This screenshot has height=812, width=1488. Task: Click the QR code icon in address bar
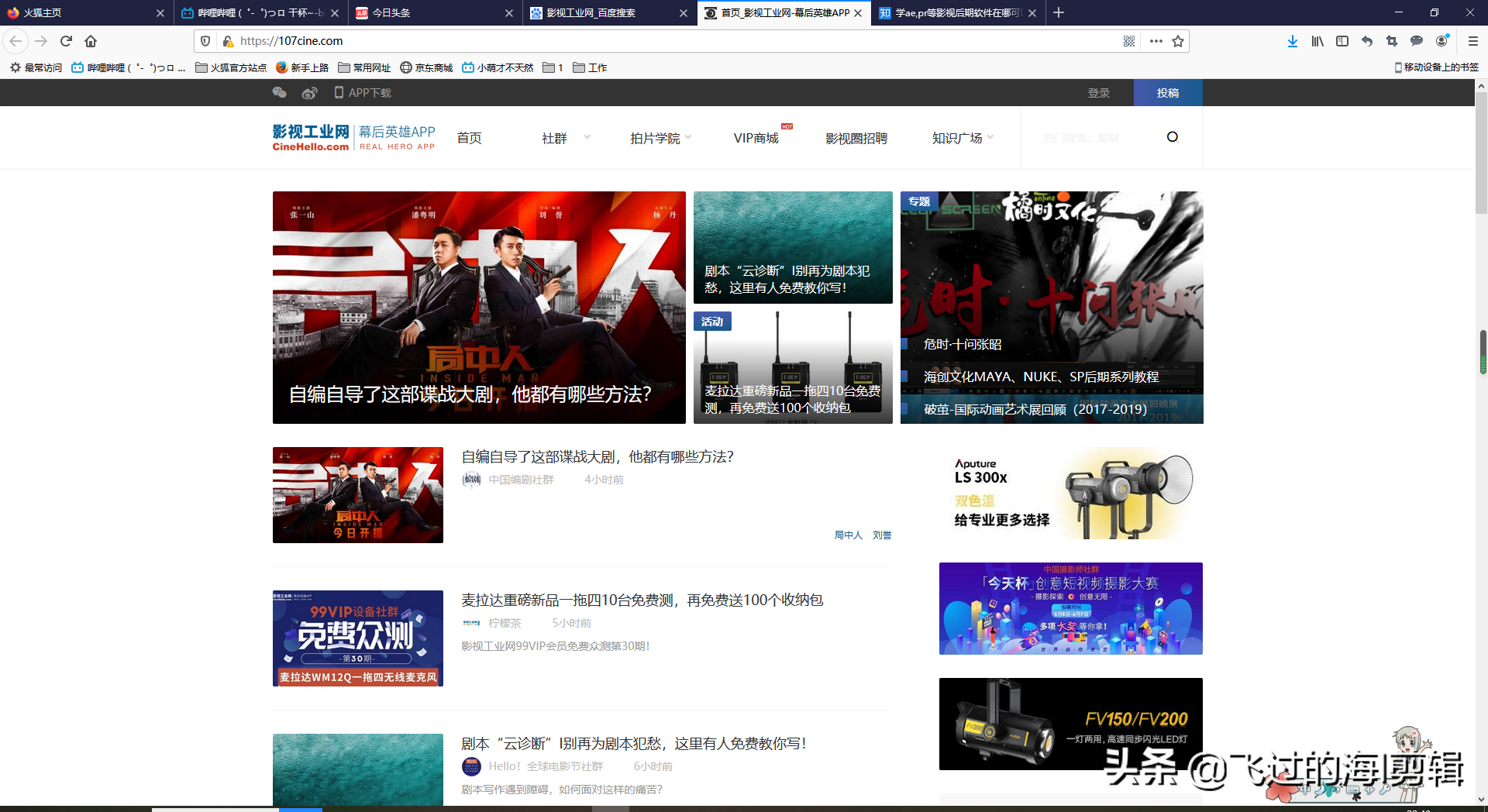tap(1129, 41)
